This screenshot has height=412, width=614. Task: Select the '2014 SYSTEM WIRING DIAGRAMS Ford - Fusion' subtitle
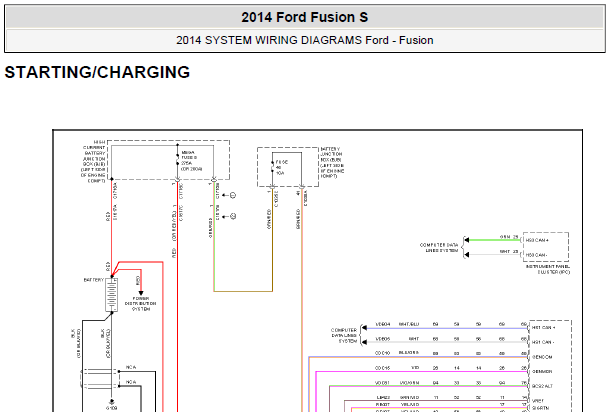[304, 40]
